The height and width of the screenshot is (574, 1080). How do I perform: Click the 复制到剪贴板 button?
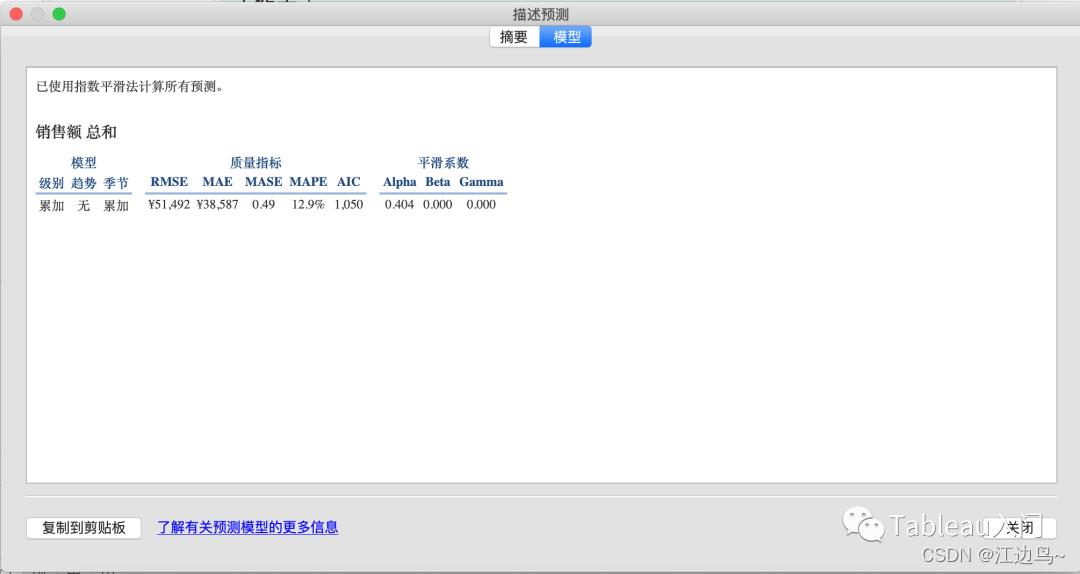tap(84, 528)
